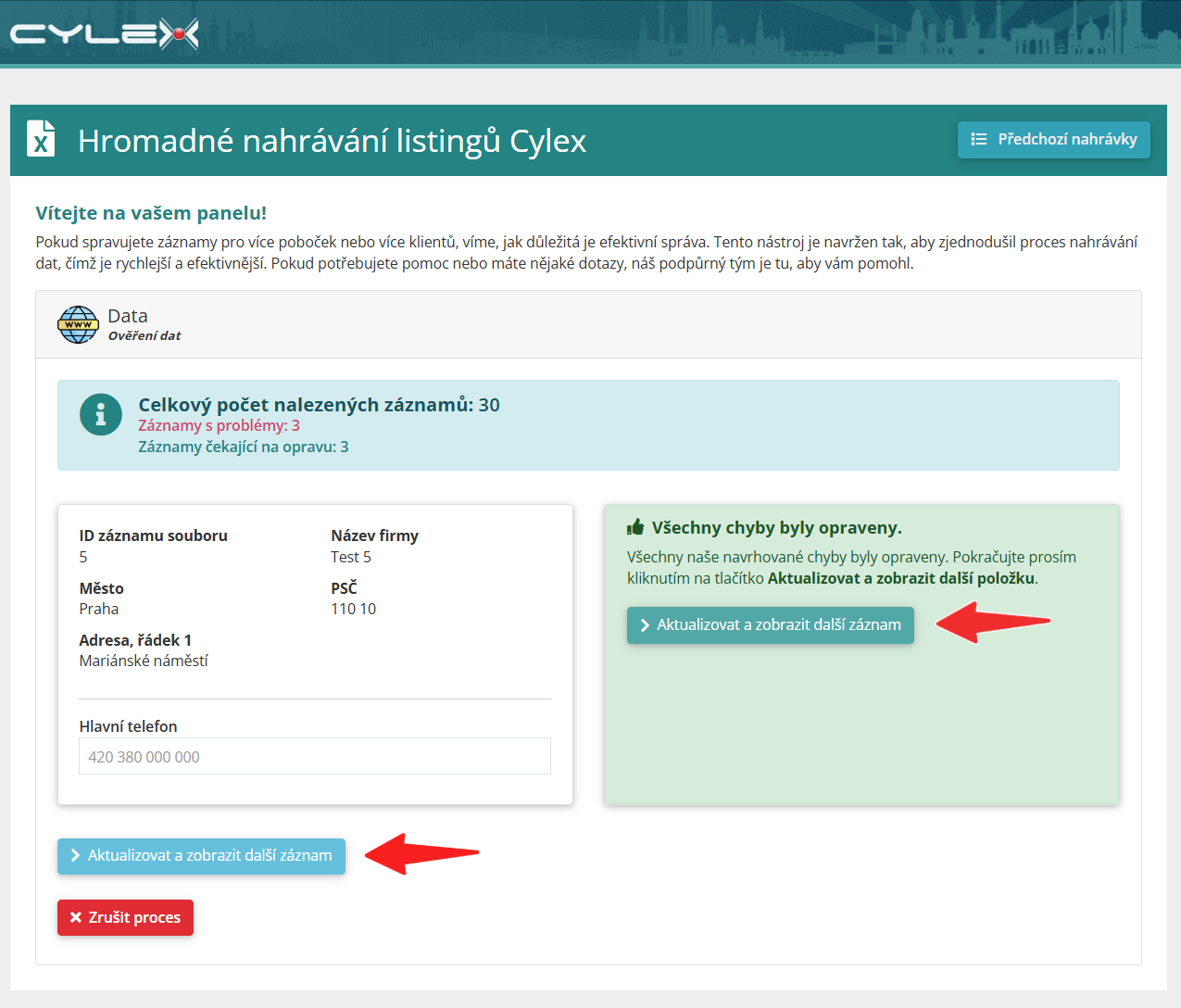Screen dimensions: 1181x1008
Task: Click the heading Hromadné nahrávání listingů Cylex
Action: 332,141
